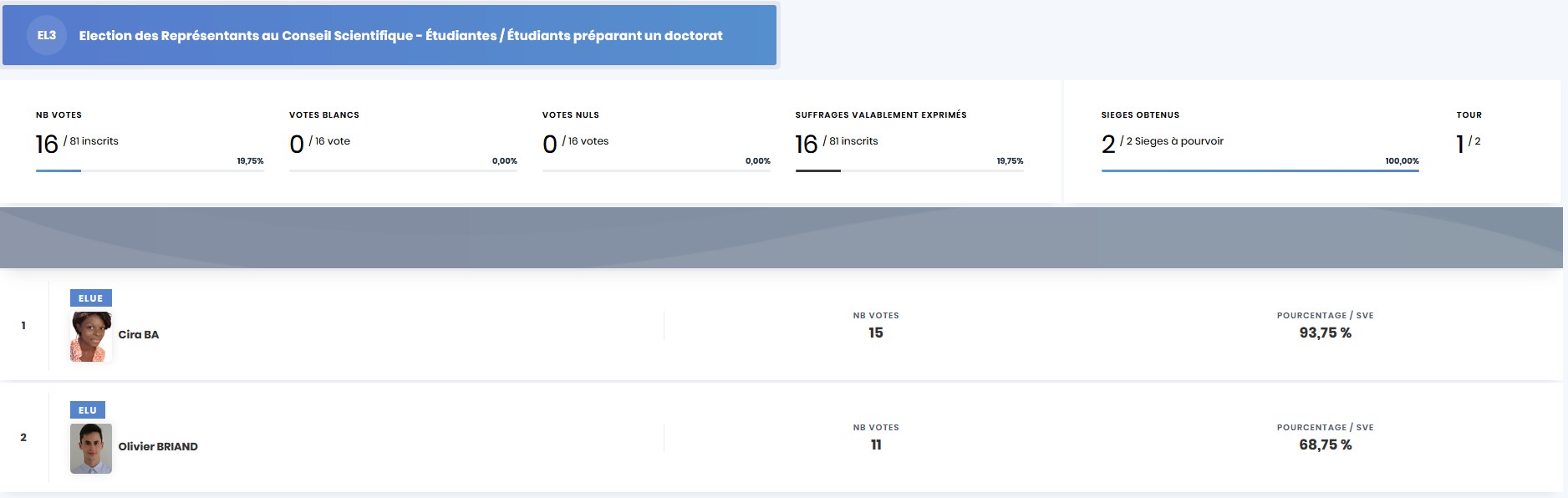The height and width of the screenshot is (498, 1568).
Task: Click the Votes Nuls count of 0
Action: [x=549, y=145]
